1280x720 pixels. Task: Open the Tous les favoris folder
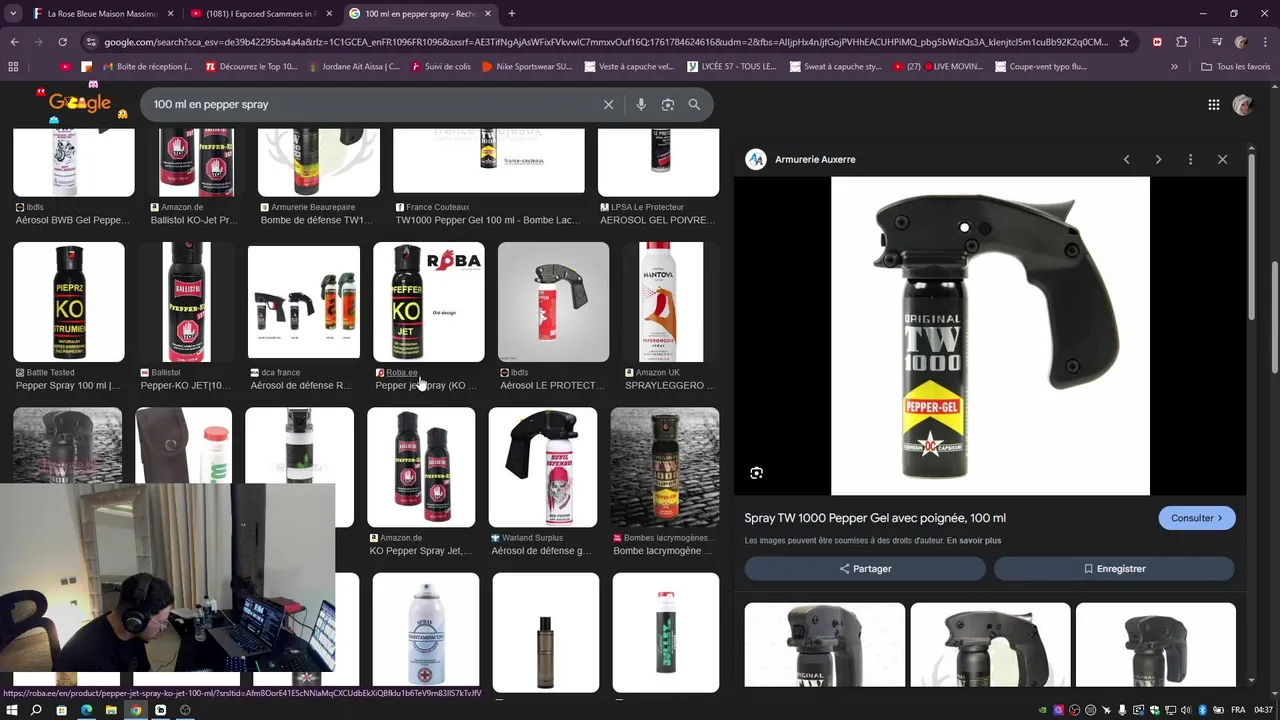click(x=1237, y=67)
